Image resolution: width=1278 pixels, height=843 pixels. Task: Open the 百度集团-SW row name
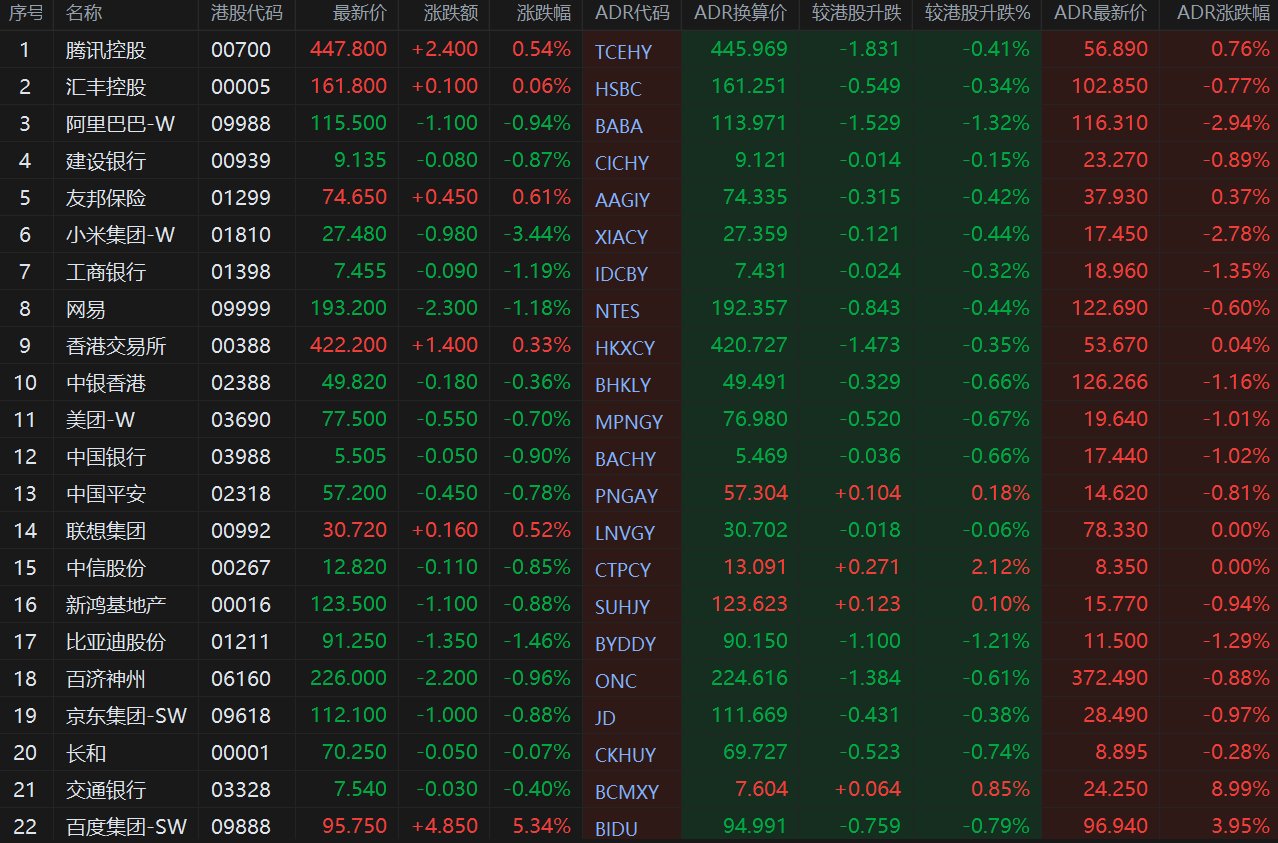tap(126, 827)
